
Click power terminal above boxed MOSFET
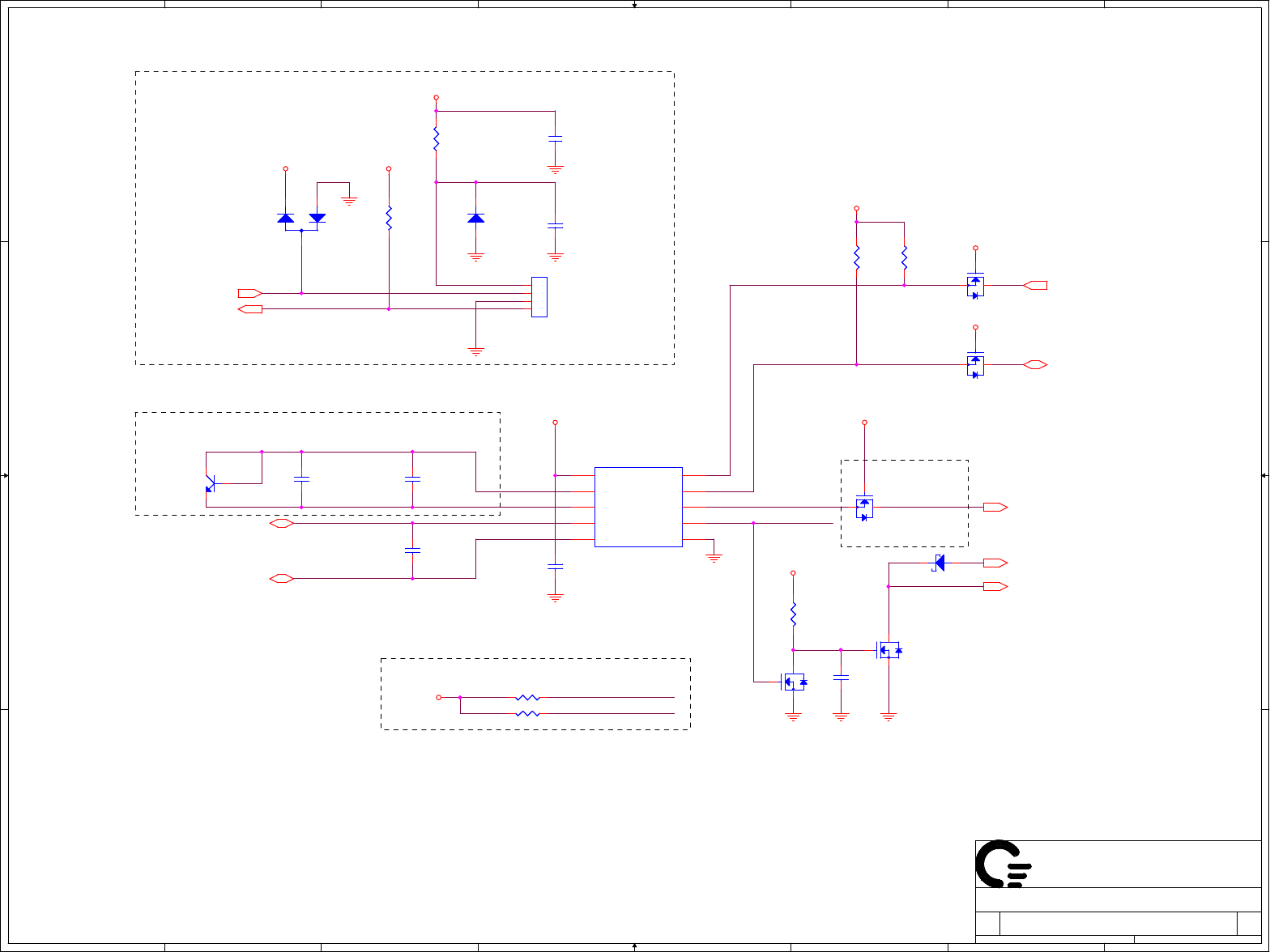(865, 423)
